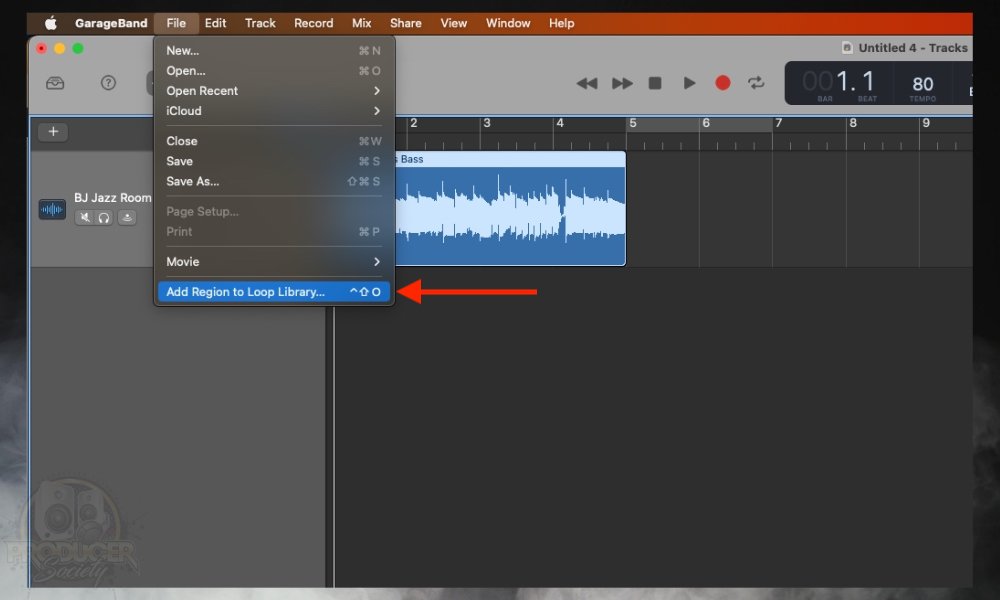Open the Track menu

pos(260,22)
